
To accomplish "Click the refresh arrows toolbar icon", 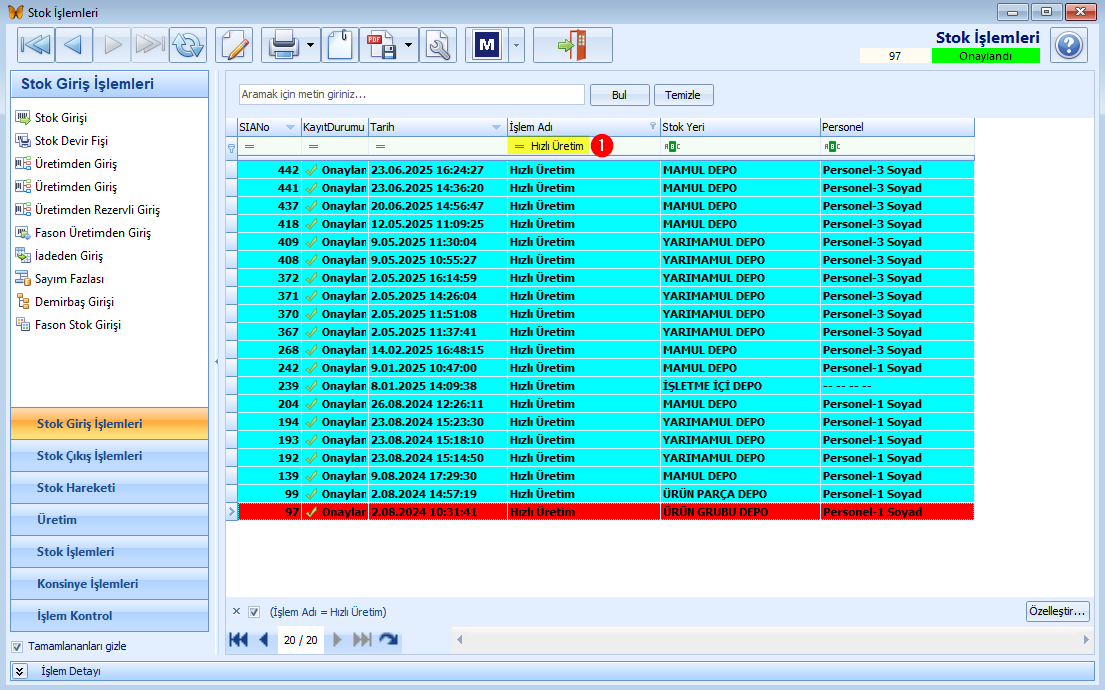I will 188,45.
